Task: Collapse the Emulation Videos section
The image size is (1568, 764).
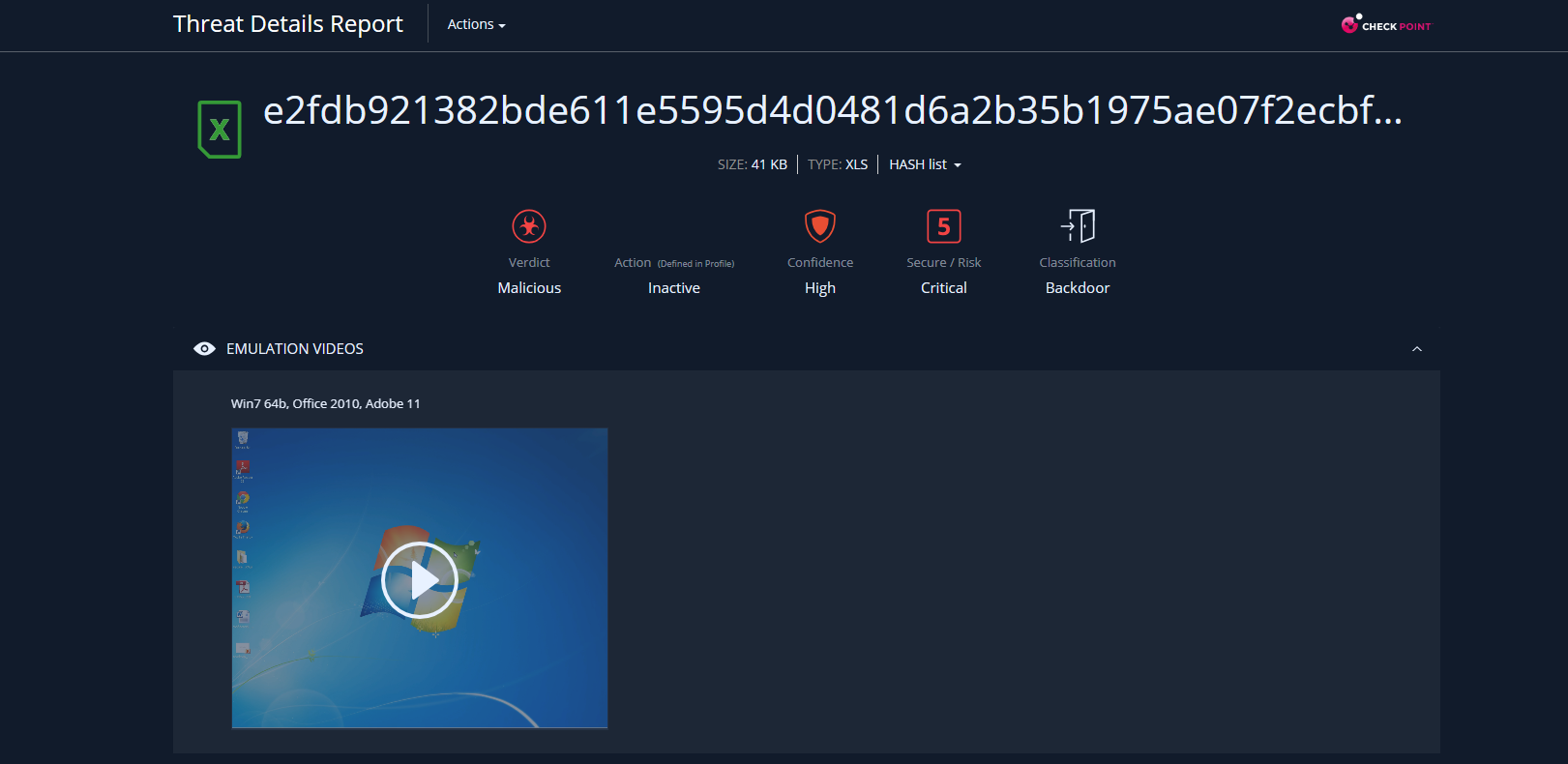Action: 1417,349
